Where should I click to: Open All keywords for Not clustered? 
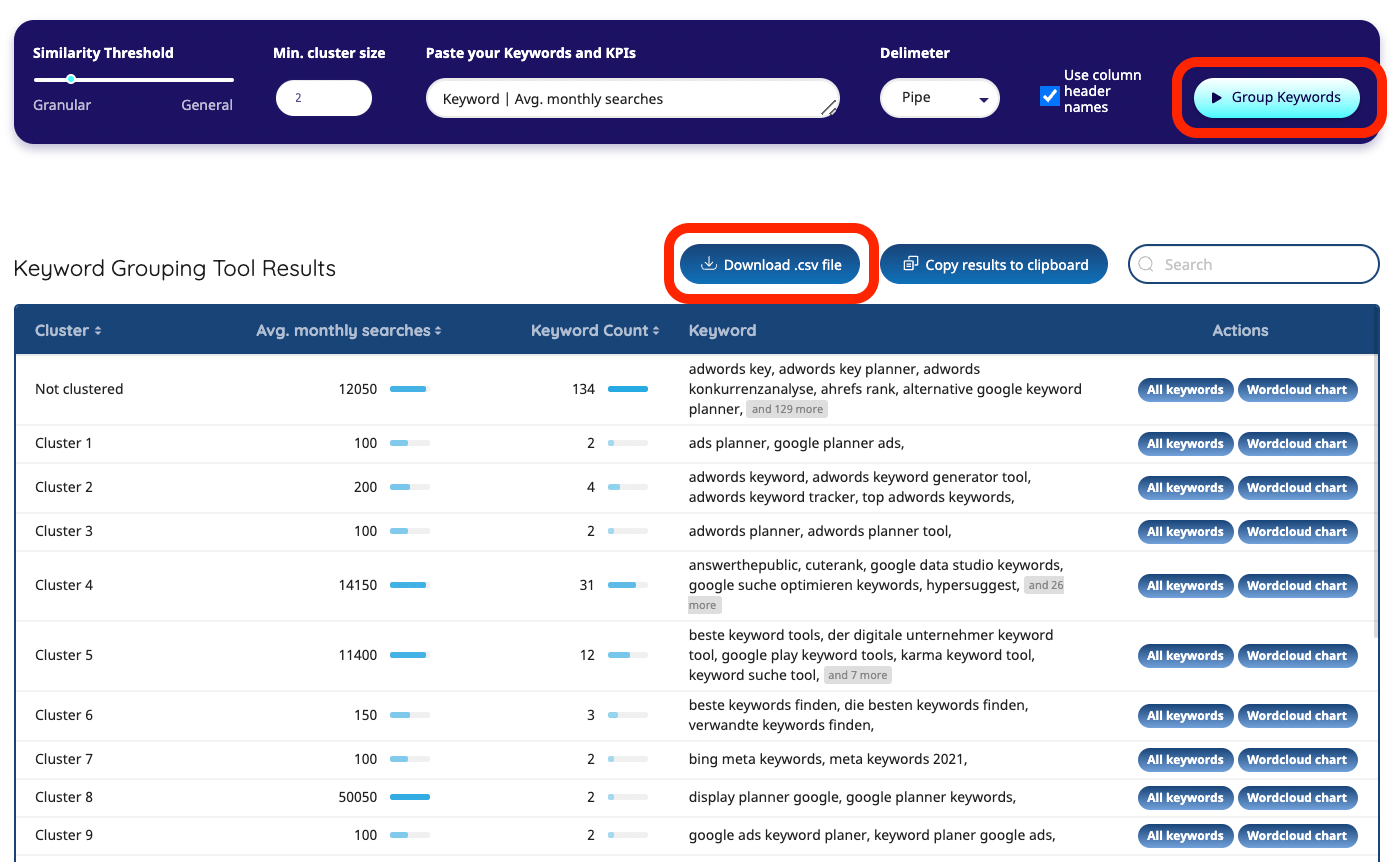pyautogui.click(x=1185, y=390)
